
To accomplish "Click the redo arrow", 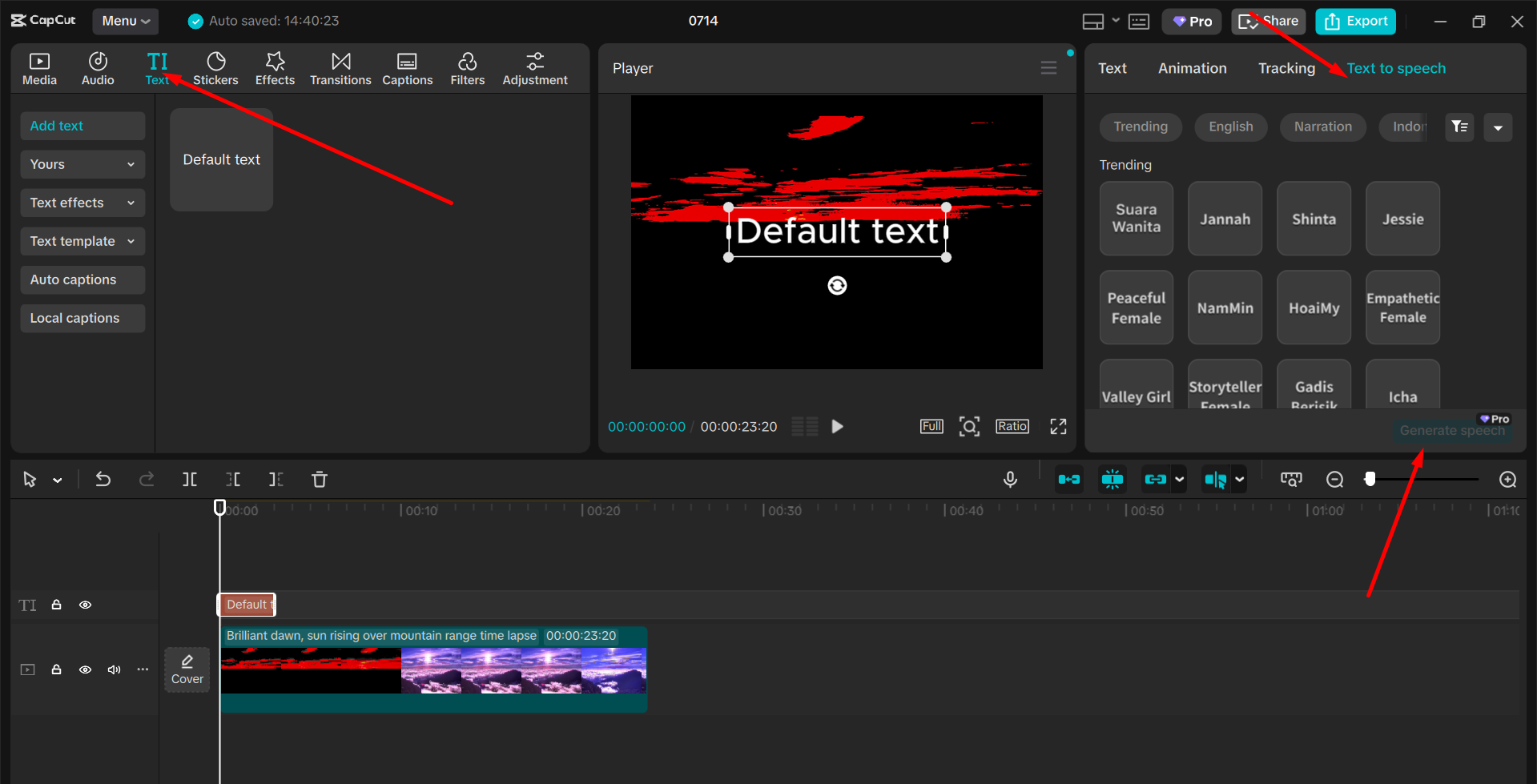I will coord(147,479).
